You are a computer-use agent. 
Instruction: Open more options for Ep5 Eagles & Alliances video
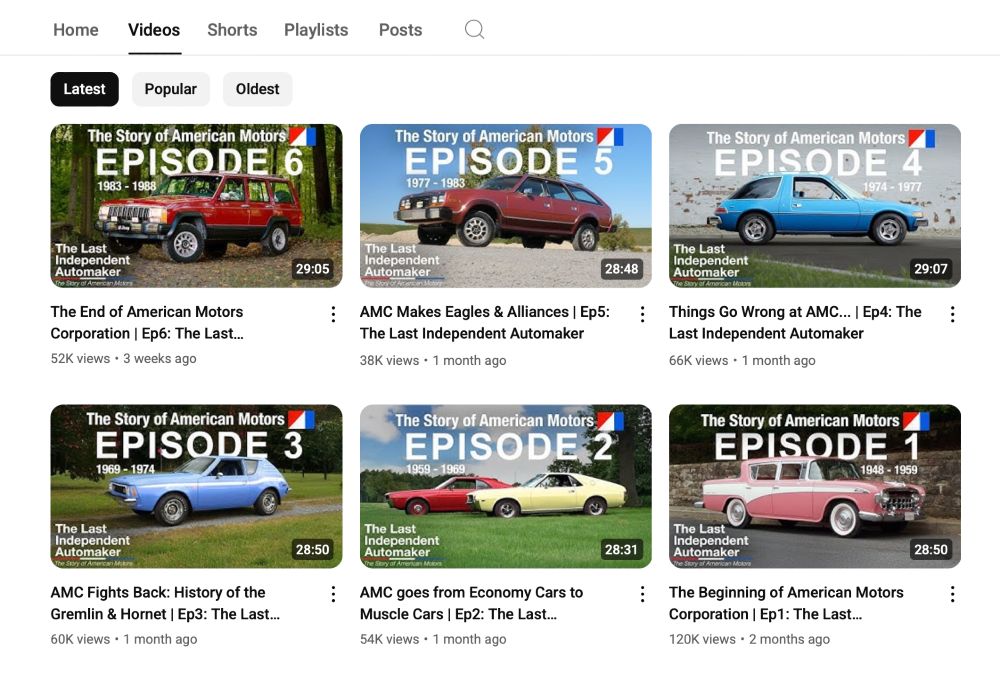click(x=642, y=314)
